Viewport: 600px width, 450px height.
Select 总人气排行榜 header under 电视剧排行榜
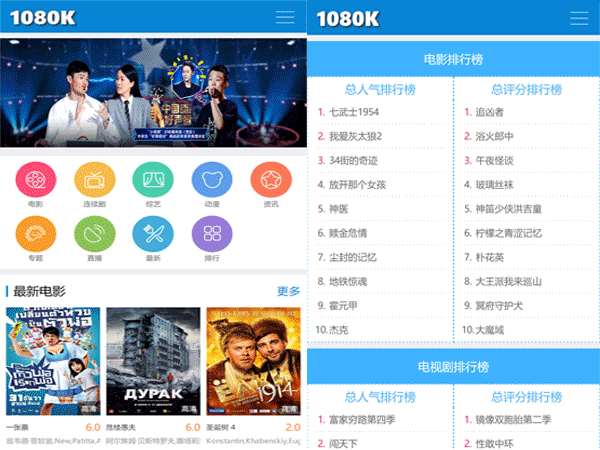point(379,397)
